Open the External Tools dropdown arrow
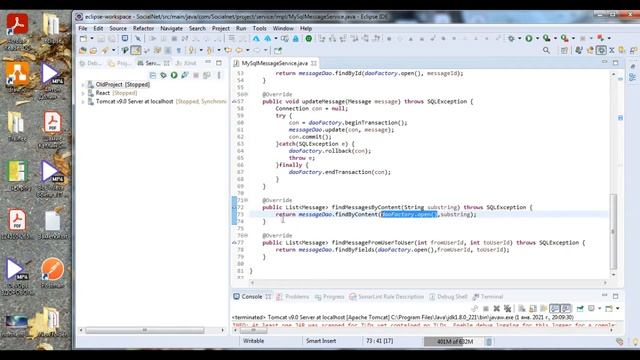This screenshot has width=640, height=360. (573, 38)
